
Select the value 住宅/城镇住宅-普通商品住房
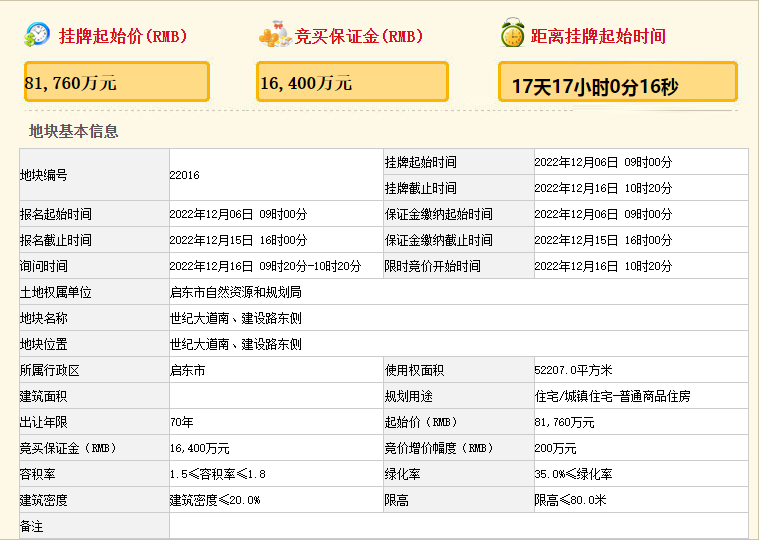click(x=612, y=396)
